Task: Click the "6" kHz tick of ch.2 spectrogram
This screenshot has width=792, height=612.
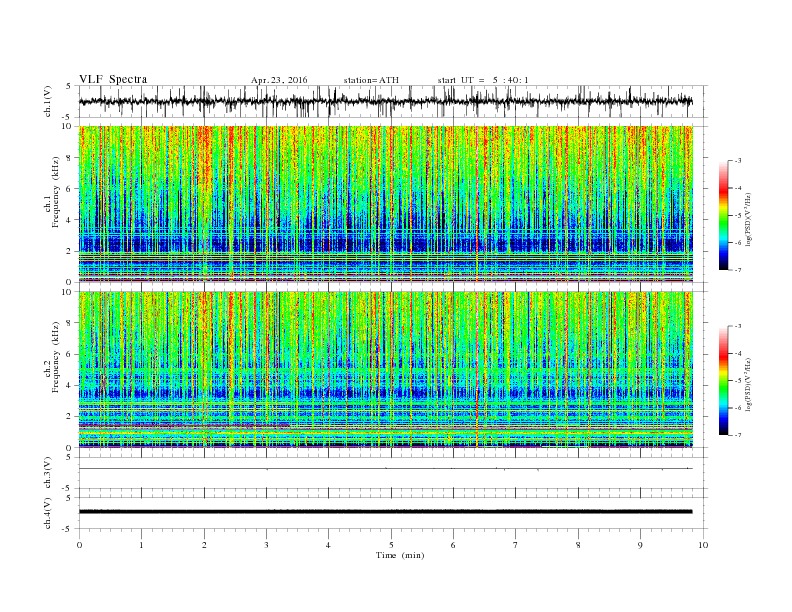Action: point(70,354)
